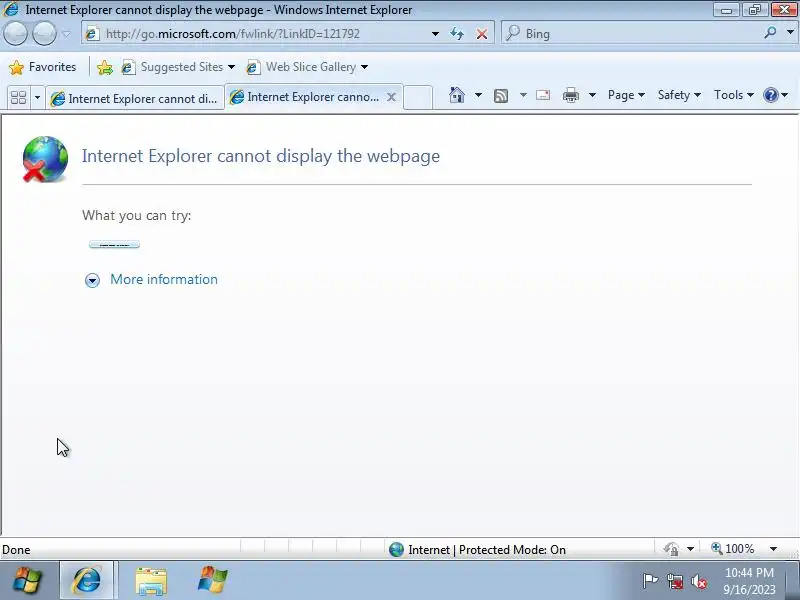Go to the Home page icon

click(x=457, y=95)
